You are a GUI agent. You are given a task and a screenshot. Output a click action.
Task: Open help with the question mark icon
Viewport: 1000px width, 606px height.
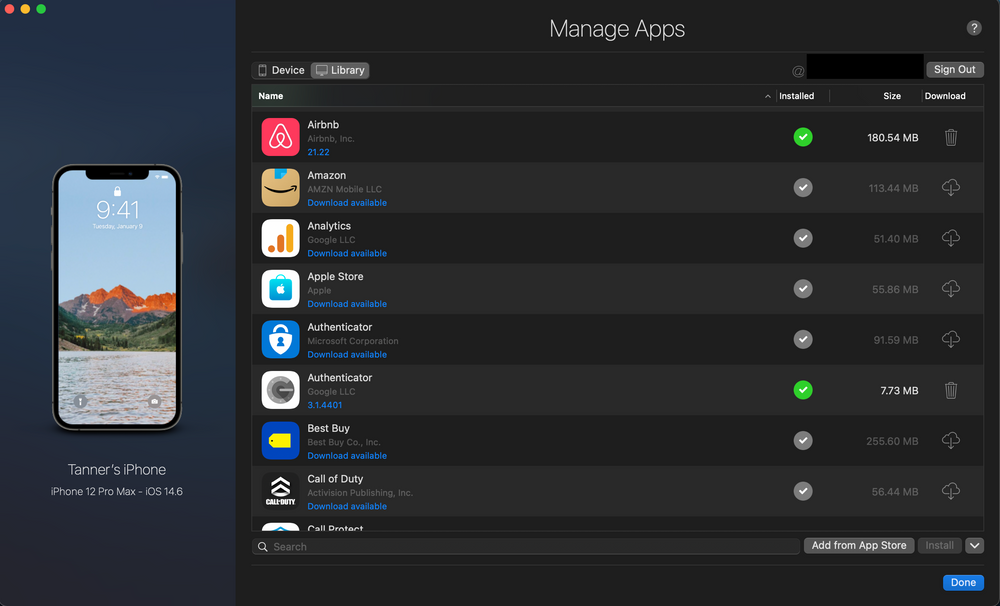(974, 27)
